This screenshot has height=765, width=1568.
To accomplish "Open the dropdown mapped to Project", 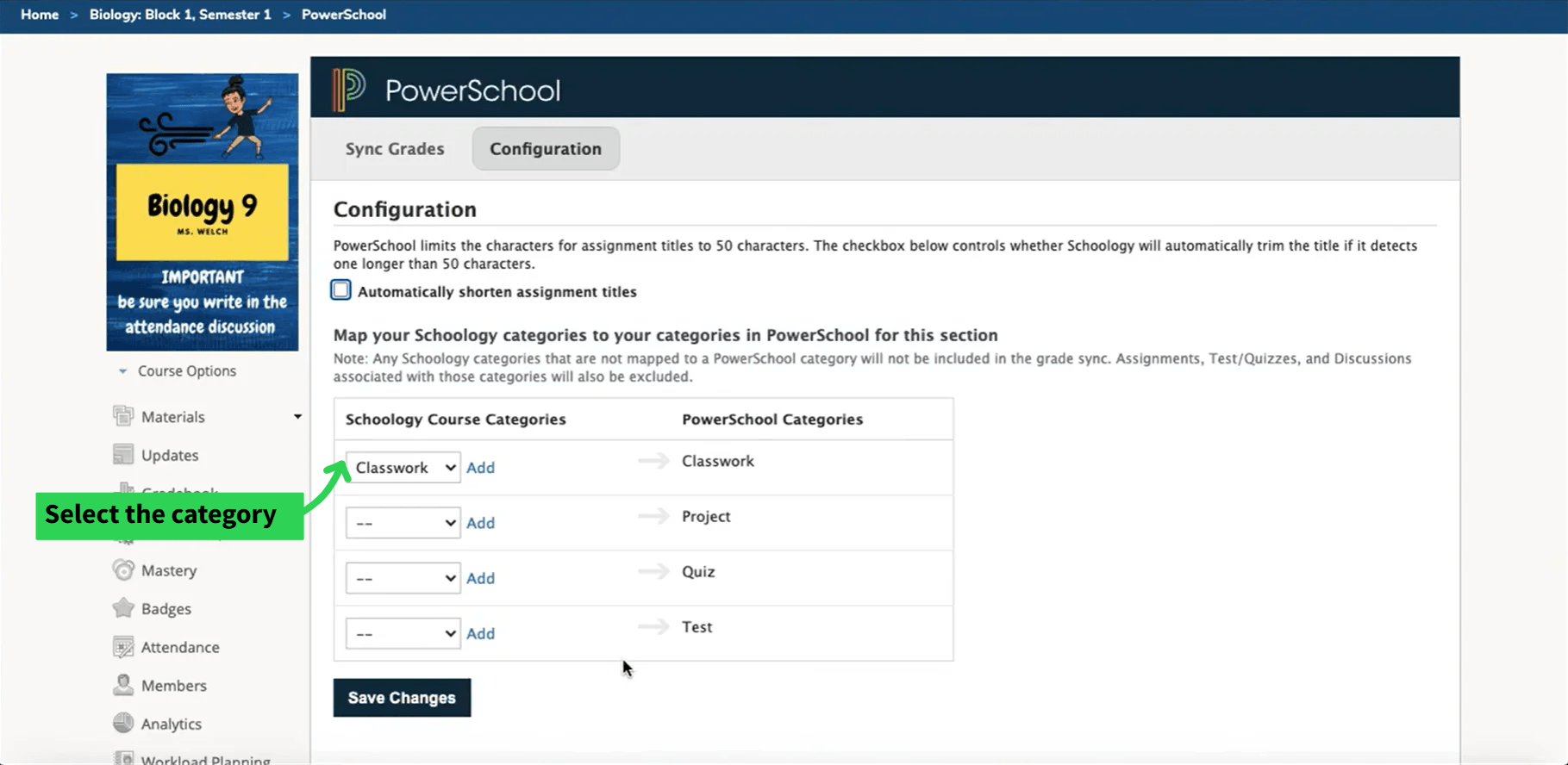I will coord(403,522).
